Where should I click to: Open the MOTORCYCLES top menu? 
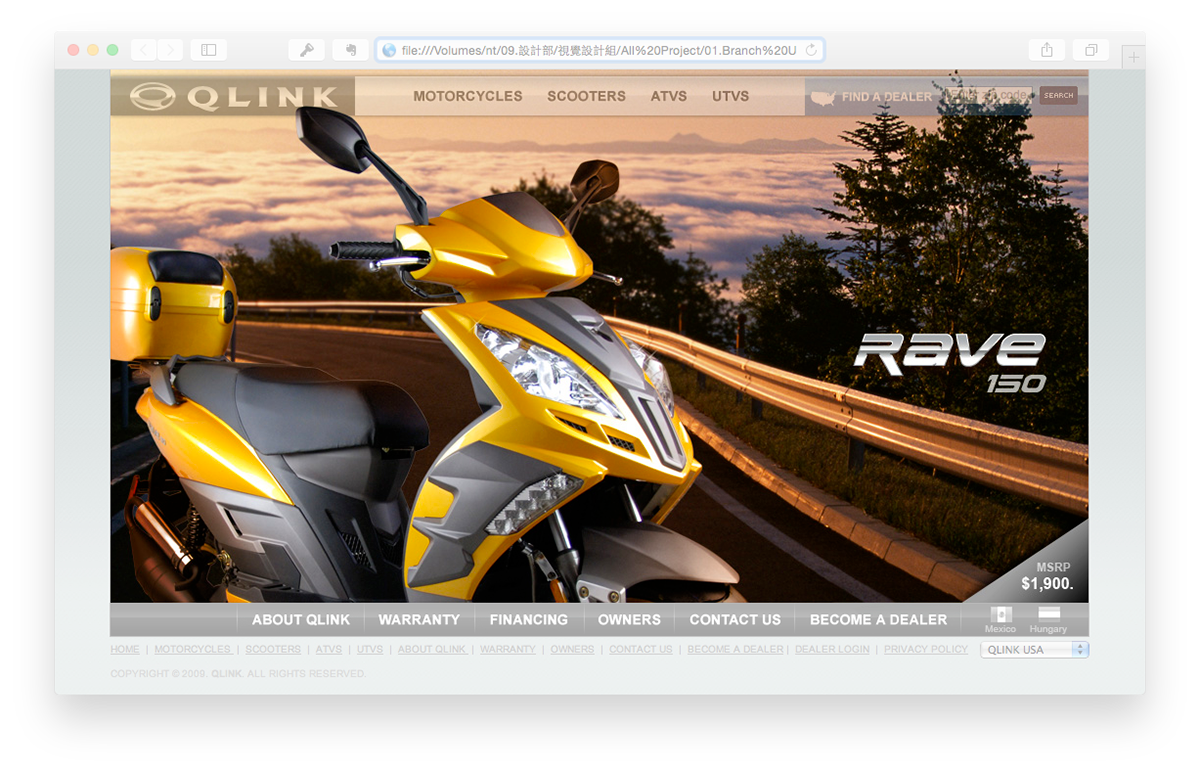tap(468, 96)
